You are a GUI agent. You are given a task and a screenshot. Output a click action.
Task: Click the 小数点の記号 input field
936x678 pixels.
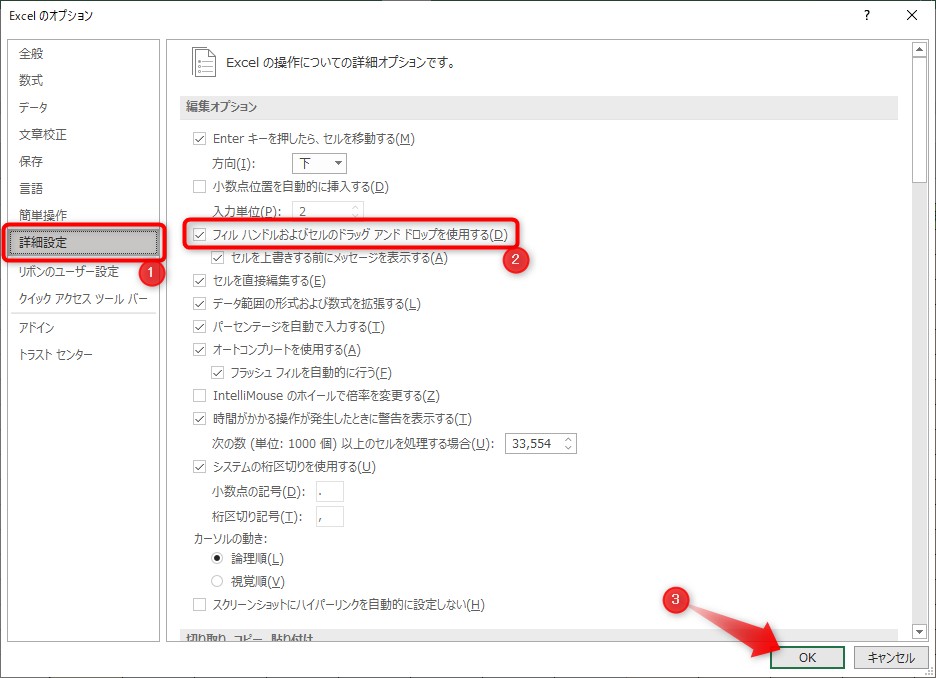click(330, 492)
